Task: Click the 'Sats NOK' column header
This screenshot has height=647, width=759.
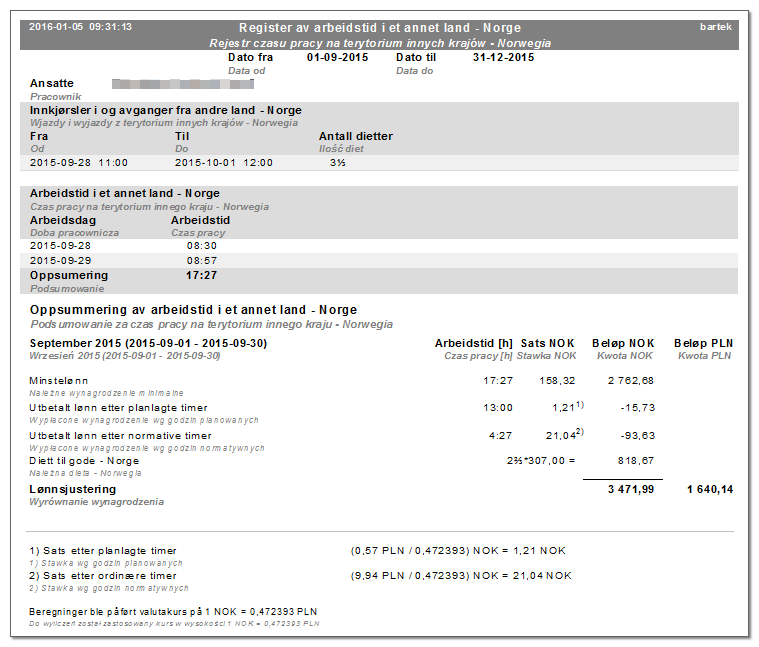Action: tap(547, 344)
